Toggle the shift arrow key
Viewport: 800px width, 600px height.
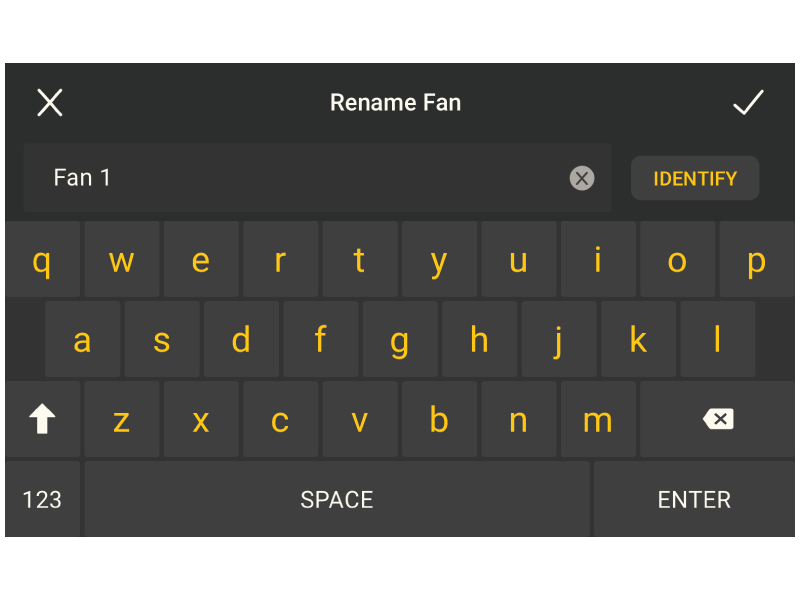(42, 420)
